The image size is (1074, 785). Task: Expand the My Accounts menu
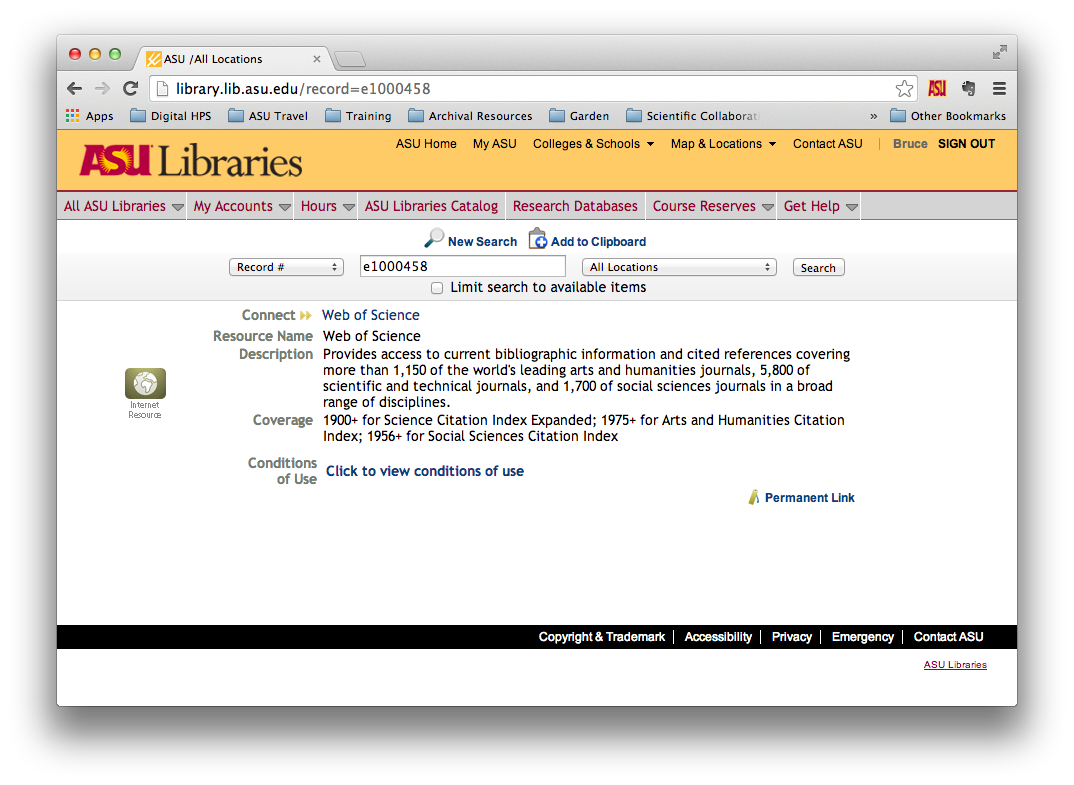(x=242, y=206)
